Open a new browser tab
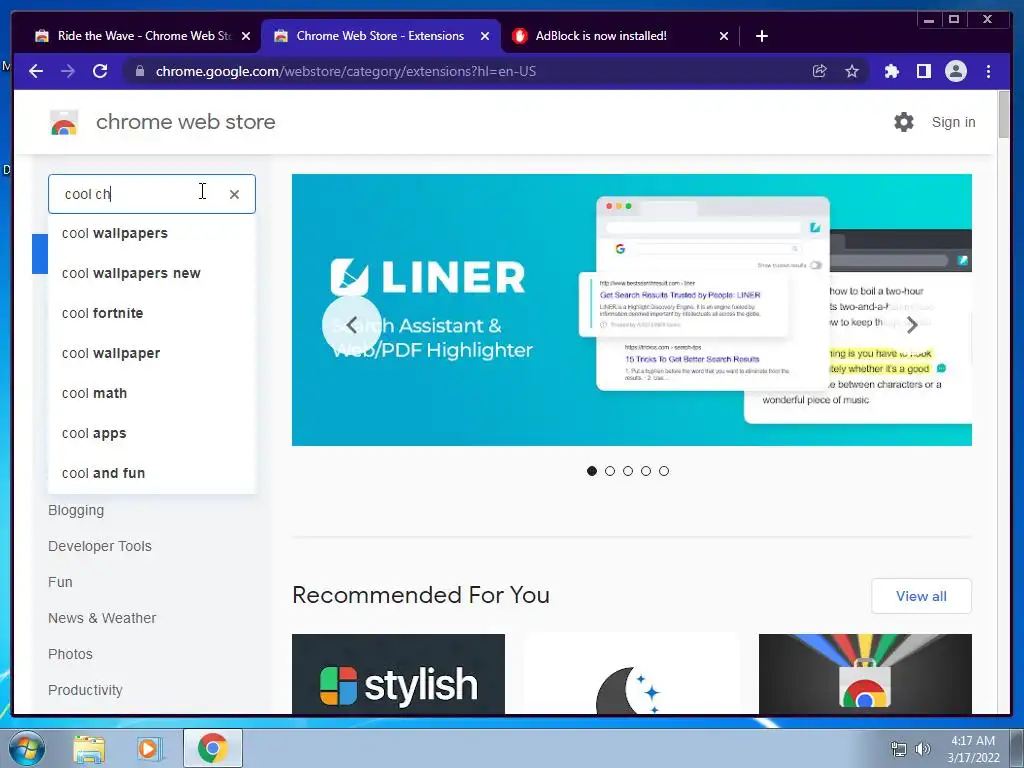1024x768 pixels. pos(761,36)
